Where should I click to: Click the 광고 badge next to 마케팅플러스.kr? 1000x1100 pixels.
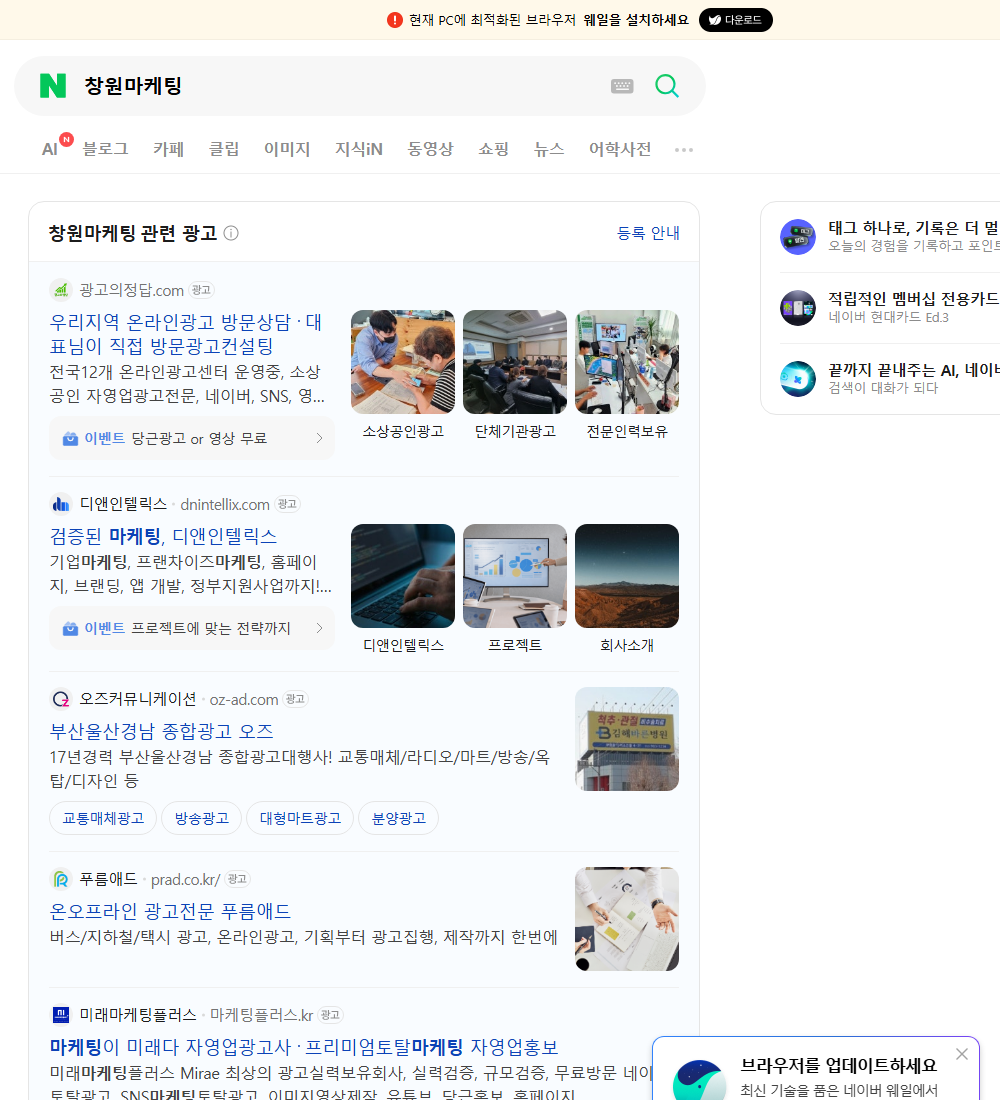tap(330, 1014)
